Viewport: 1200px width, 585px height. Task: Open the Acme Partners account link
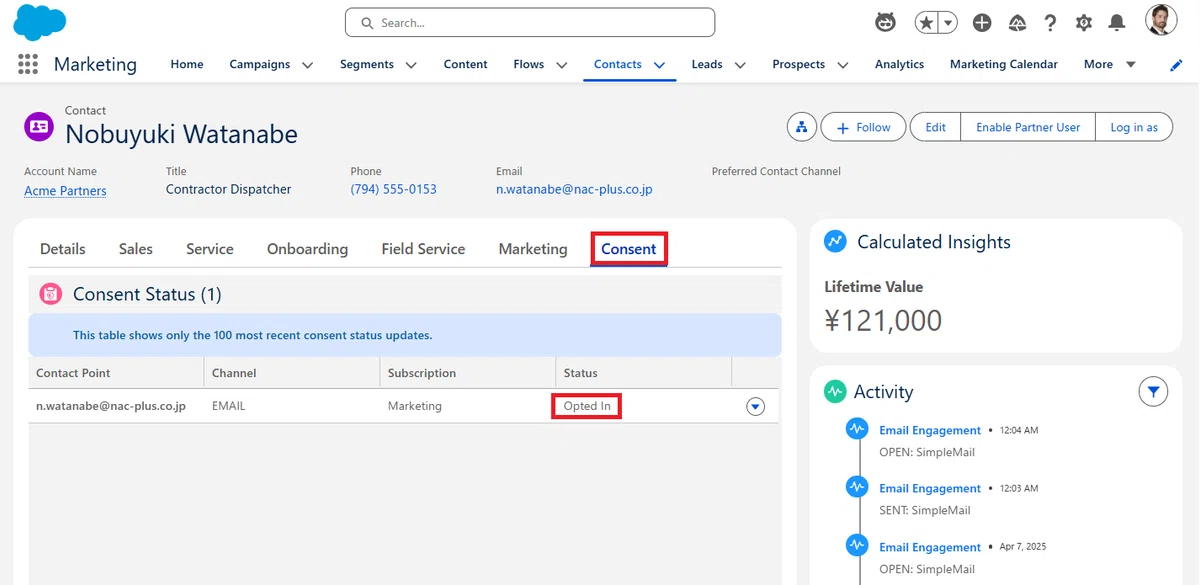tap(65, 190)
